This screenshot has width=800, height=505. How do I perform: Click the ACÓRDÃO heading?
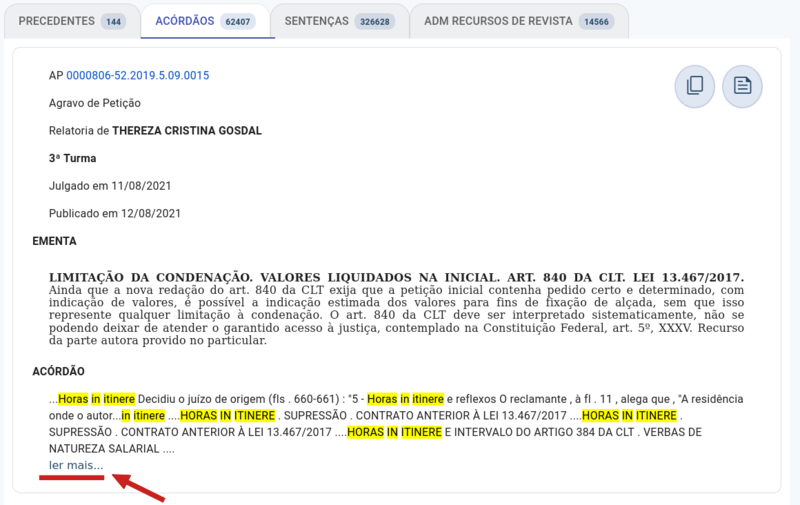tap(59, 371)
